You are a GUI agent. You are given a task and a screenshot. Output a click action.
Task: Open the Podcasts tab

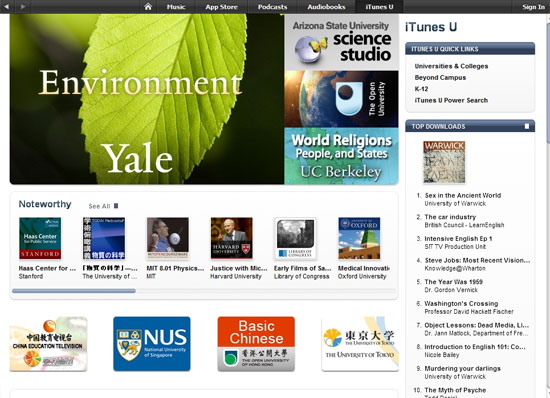(x=273, y=7)
